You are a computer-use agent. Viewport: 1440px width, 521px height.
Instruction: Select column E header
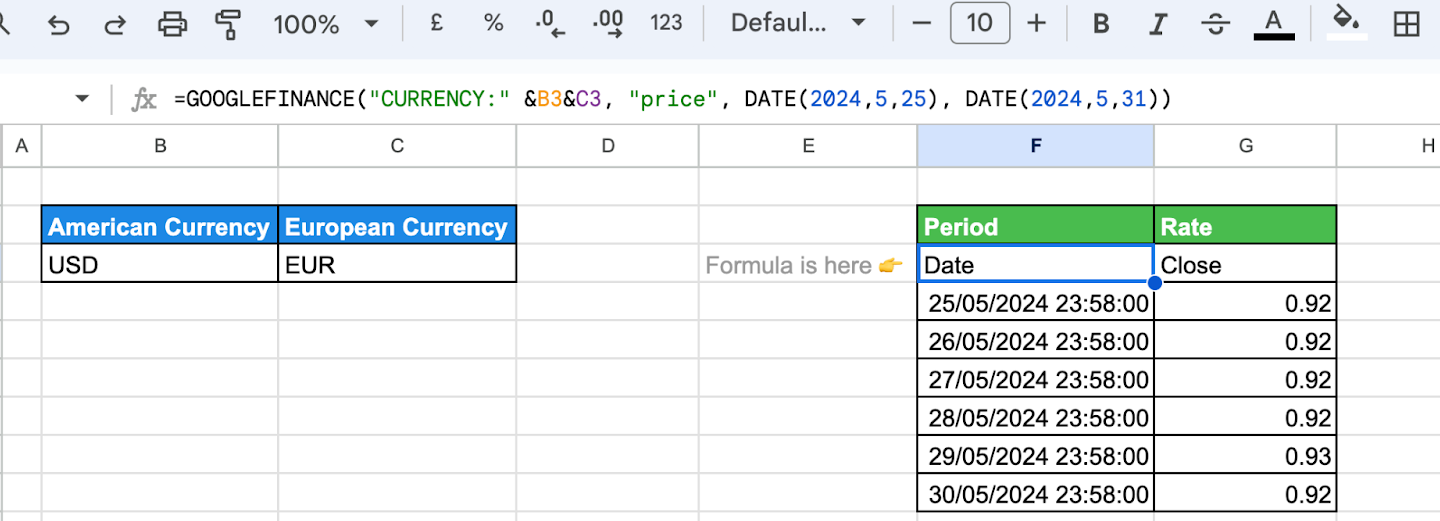808,146
